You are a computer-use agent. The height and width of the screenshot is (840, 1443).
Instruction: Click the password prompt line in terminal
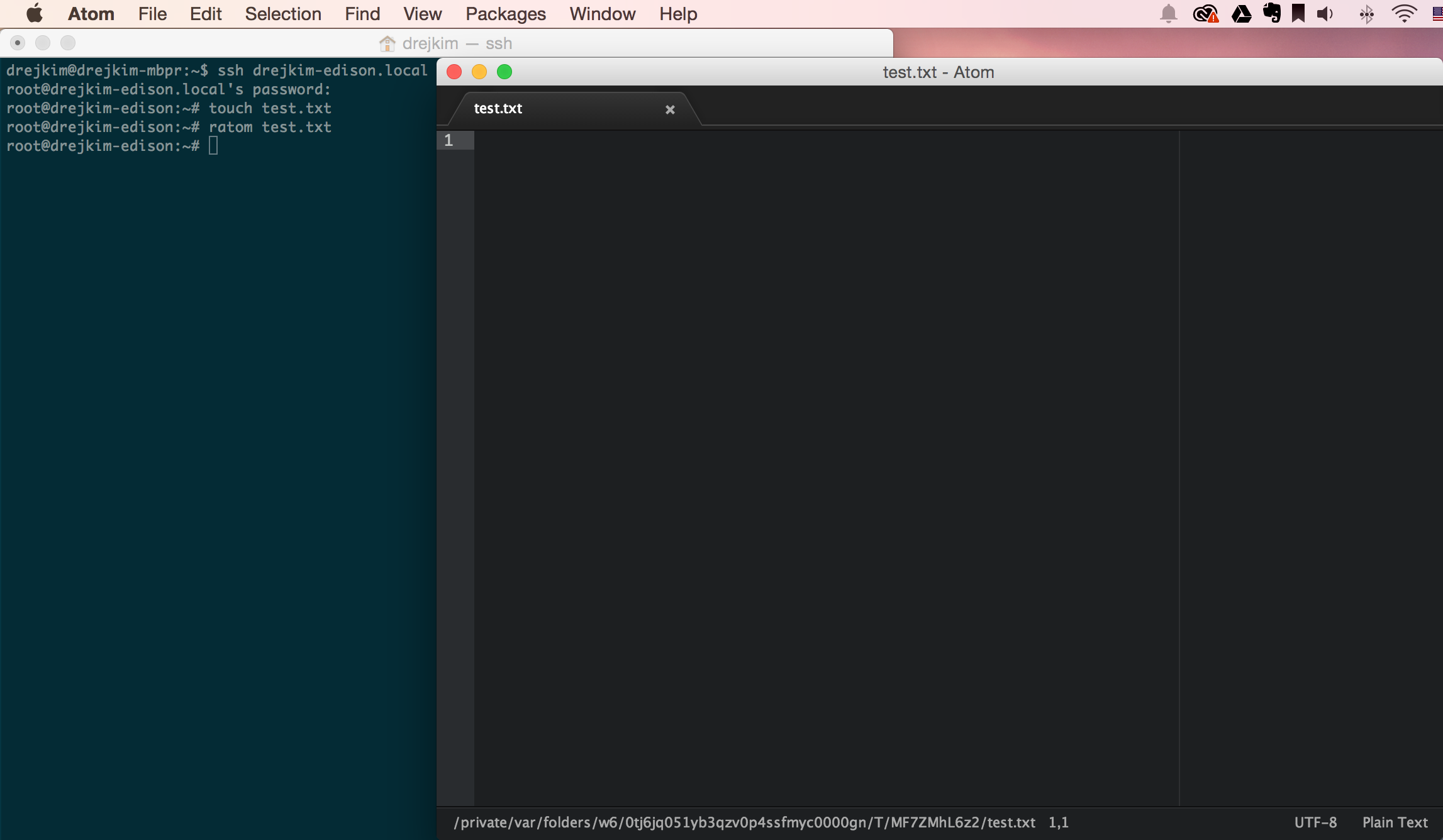tap(169, 89)
